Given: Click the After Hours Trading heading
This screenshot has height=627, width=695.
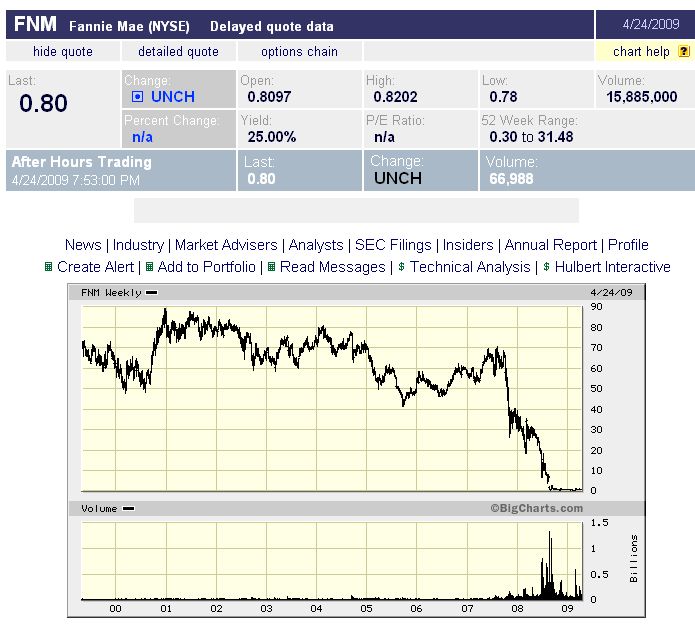Looking at the screenshot, I should coord(82,162).
